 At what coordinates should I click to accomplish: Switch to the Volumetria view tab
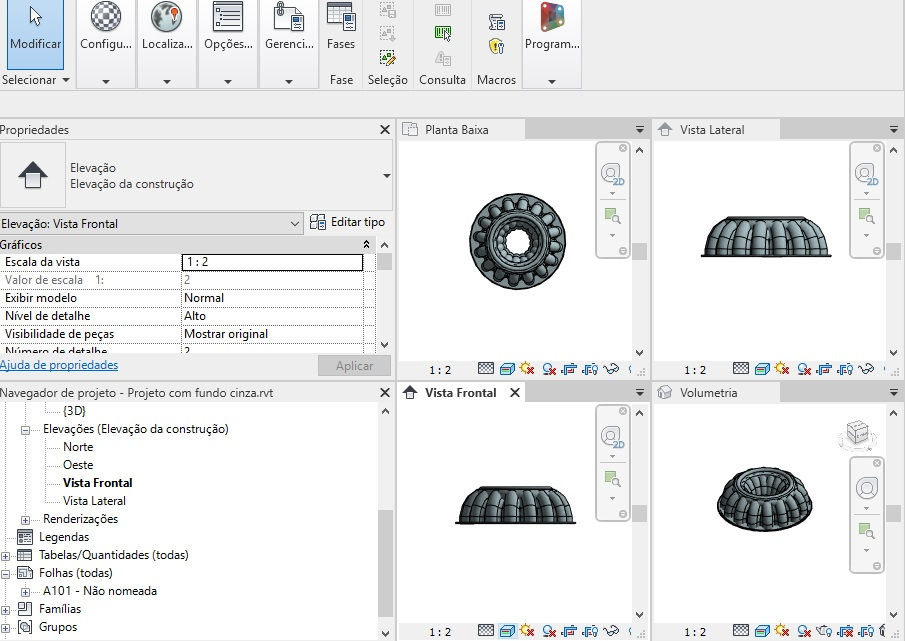click(x=708, y=393)
